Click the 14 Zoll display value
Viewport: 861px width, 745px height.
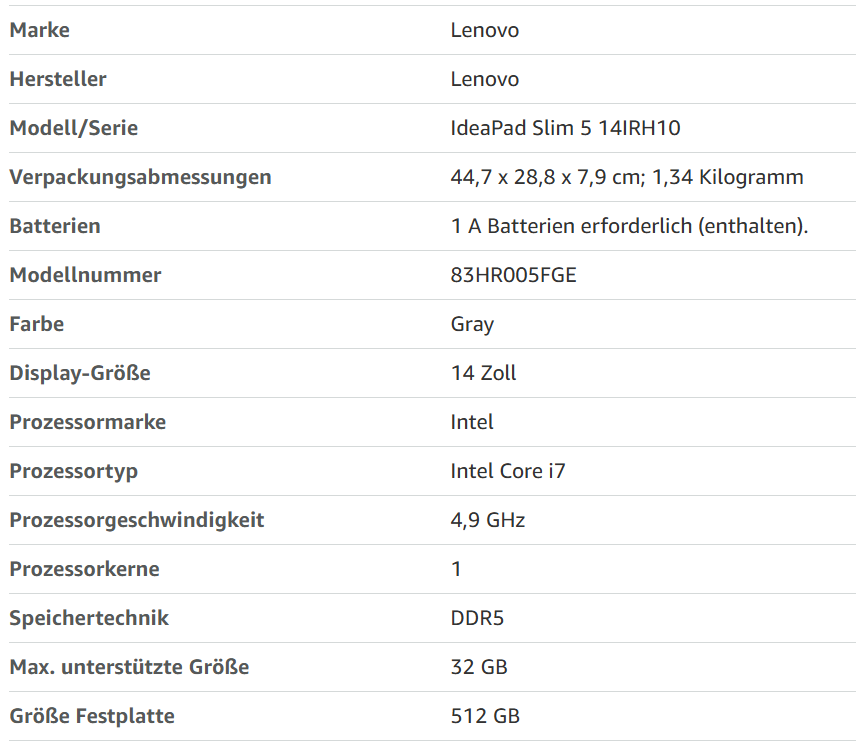pos(484,373)
